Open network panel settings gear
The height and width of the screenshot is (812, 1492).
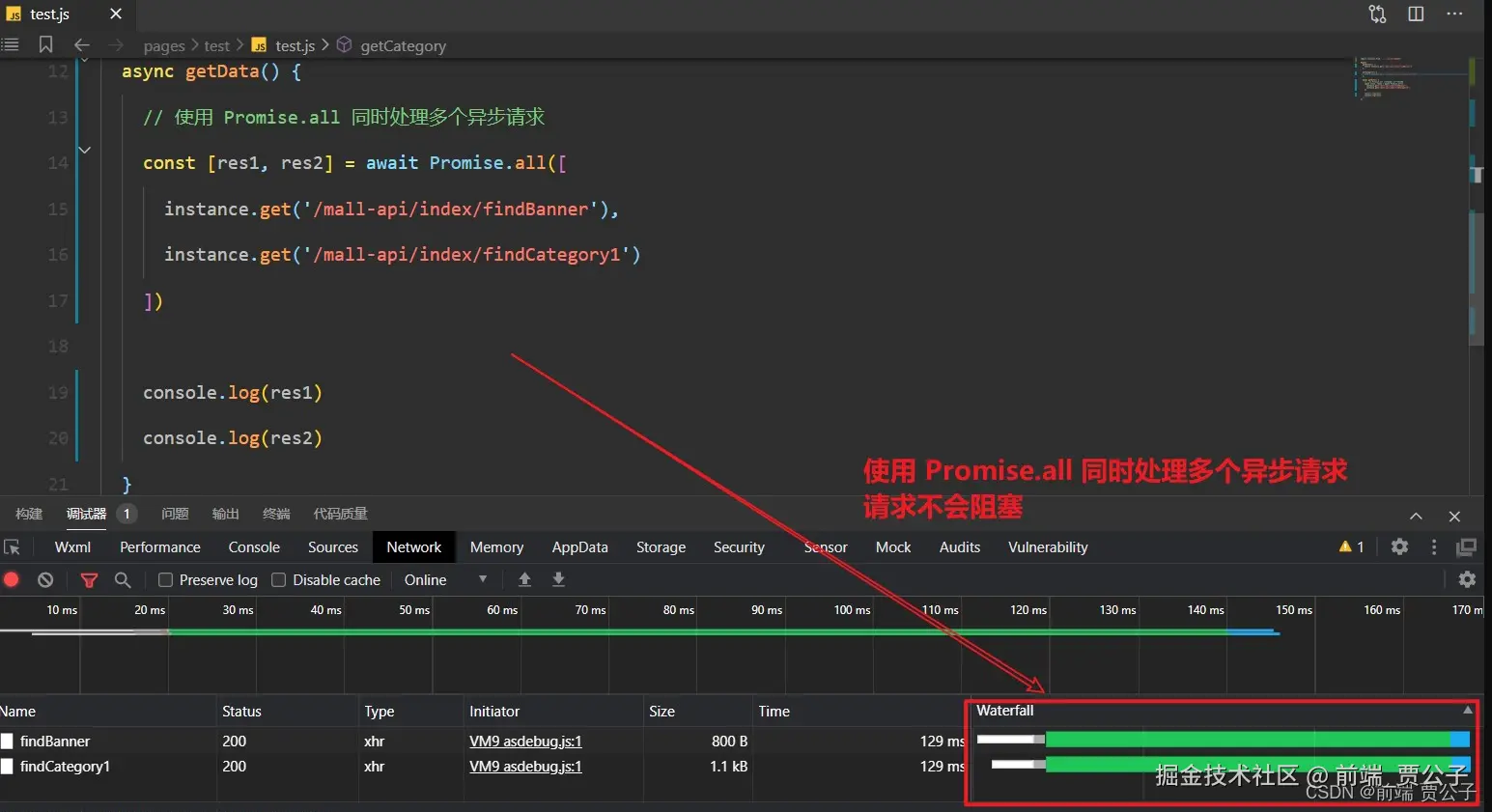(1467, 579)
